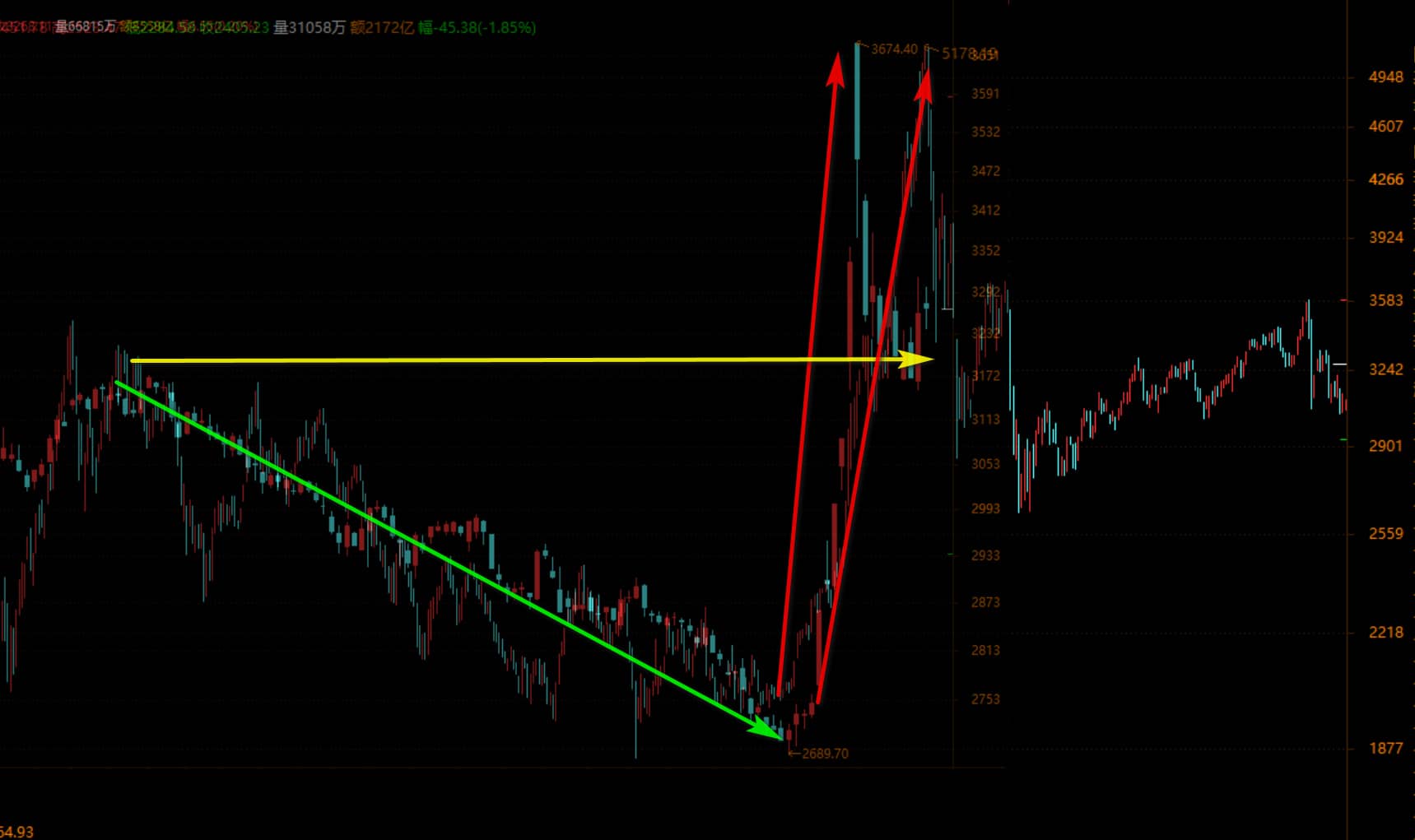Click the -45.38(-1.85%) change readout
Viewport: 1415px width, 840px height.
tap(477, 28)
